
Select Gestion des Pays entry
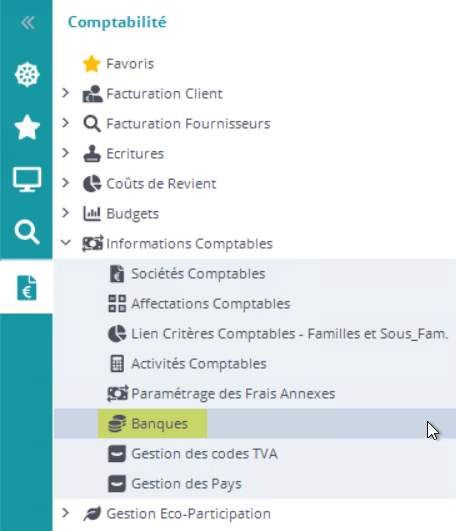point(186,484)
